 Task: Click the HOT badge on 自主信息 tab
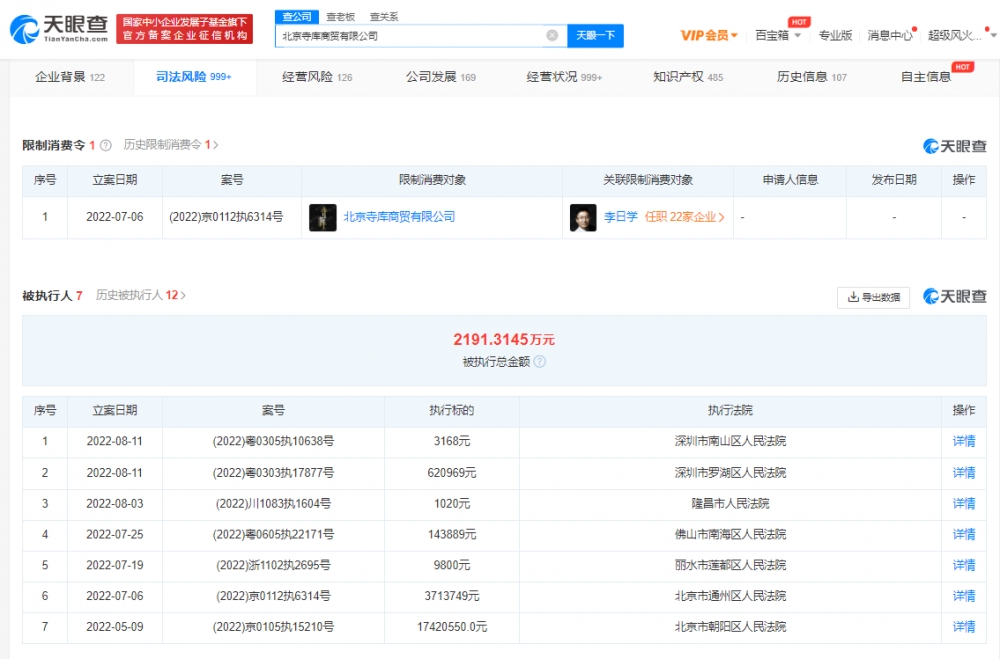coord(962,67)
